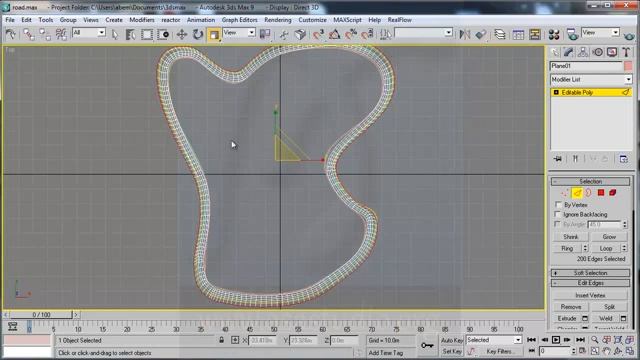Toggle the Polygon sub-object level red square
640x360 pixels.
click(x=601, y=193)
